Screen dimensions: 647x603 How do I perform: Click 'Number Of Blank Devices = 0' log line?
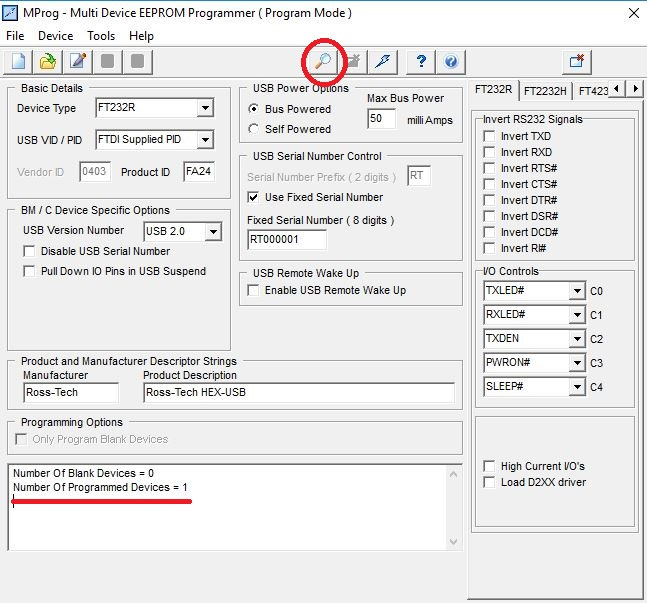[x=83, y=473]
